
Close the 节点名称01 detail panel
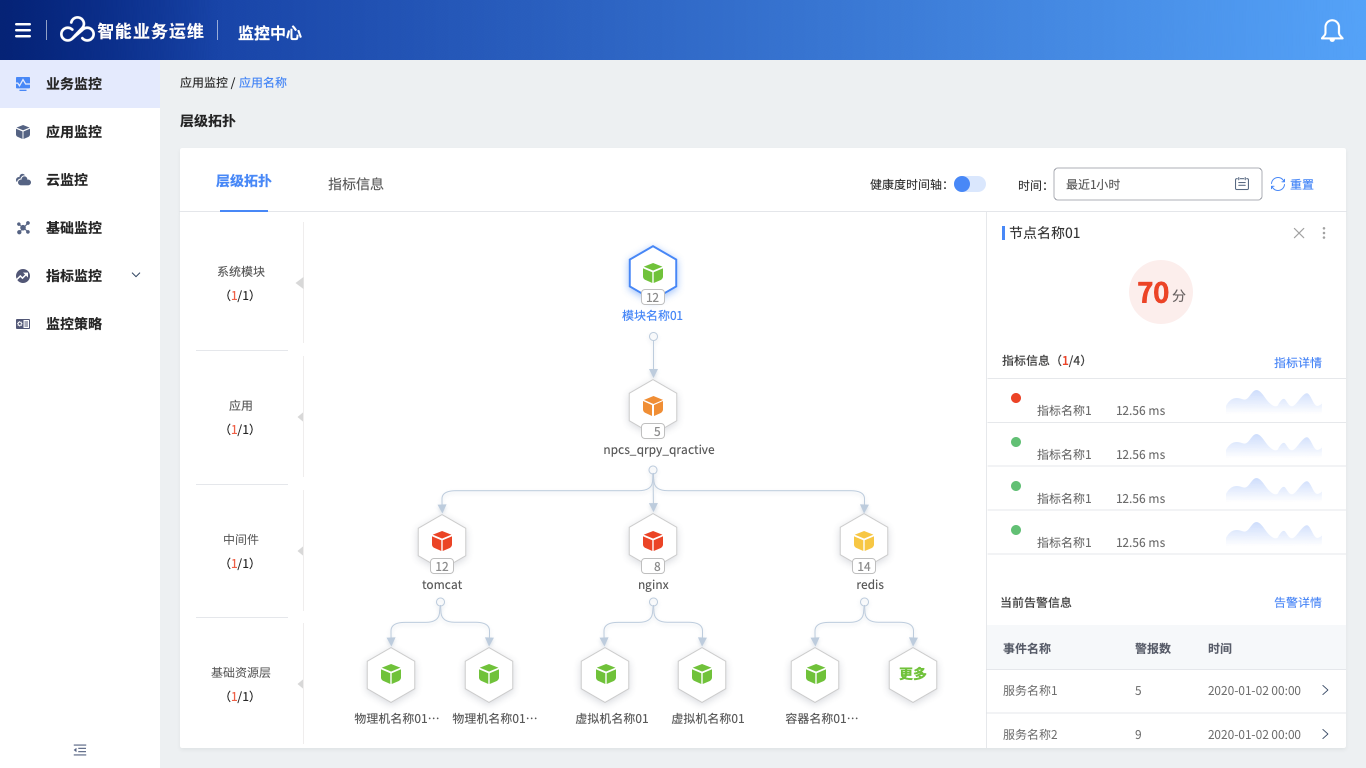coord(1299,233)
